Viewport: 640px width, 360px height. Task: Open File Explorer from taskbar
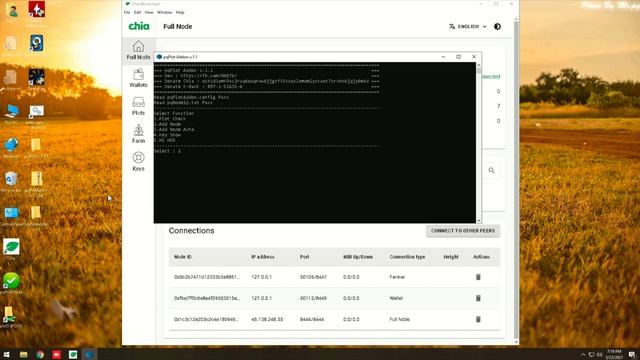[x=24, y=354]
